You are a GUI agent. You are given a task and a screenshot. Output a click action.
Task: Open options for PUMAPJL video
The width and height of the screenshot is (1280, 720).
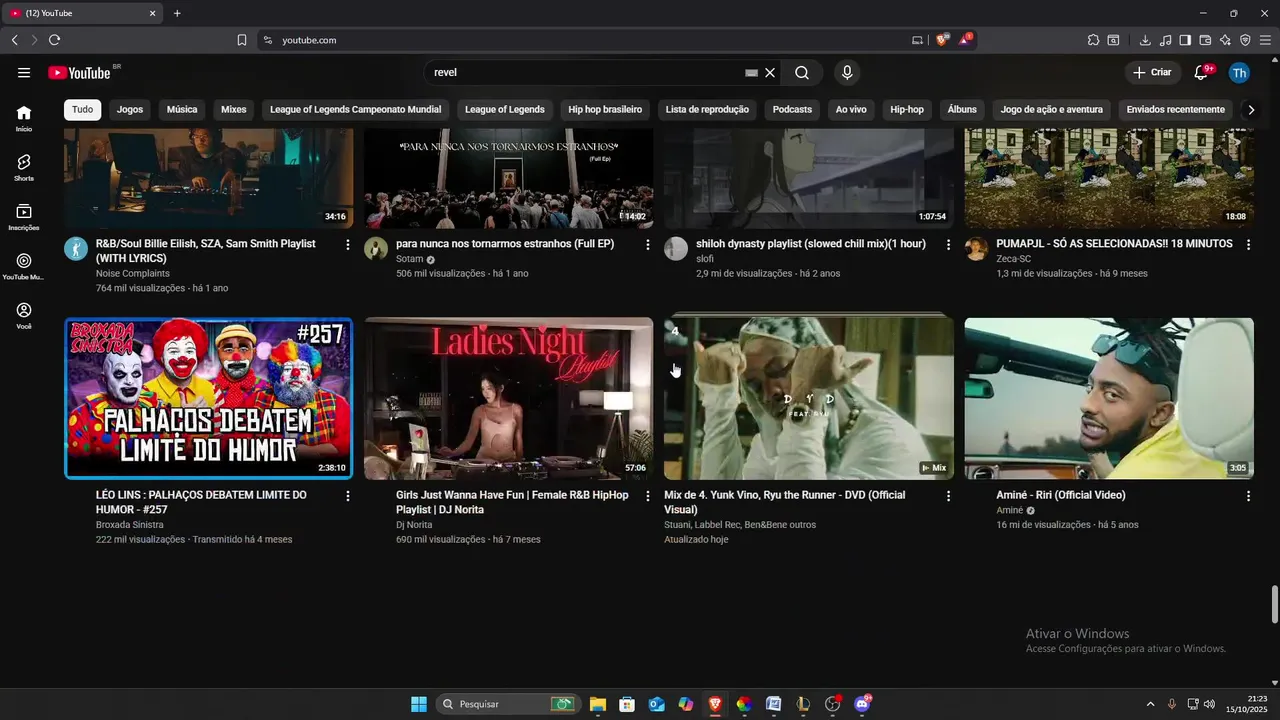coord(1248,245)
